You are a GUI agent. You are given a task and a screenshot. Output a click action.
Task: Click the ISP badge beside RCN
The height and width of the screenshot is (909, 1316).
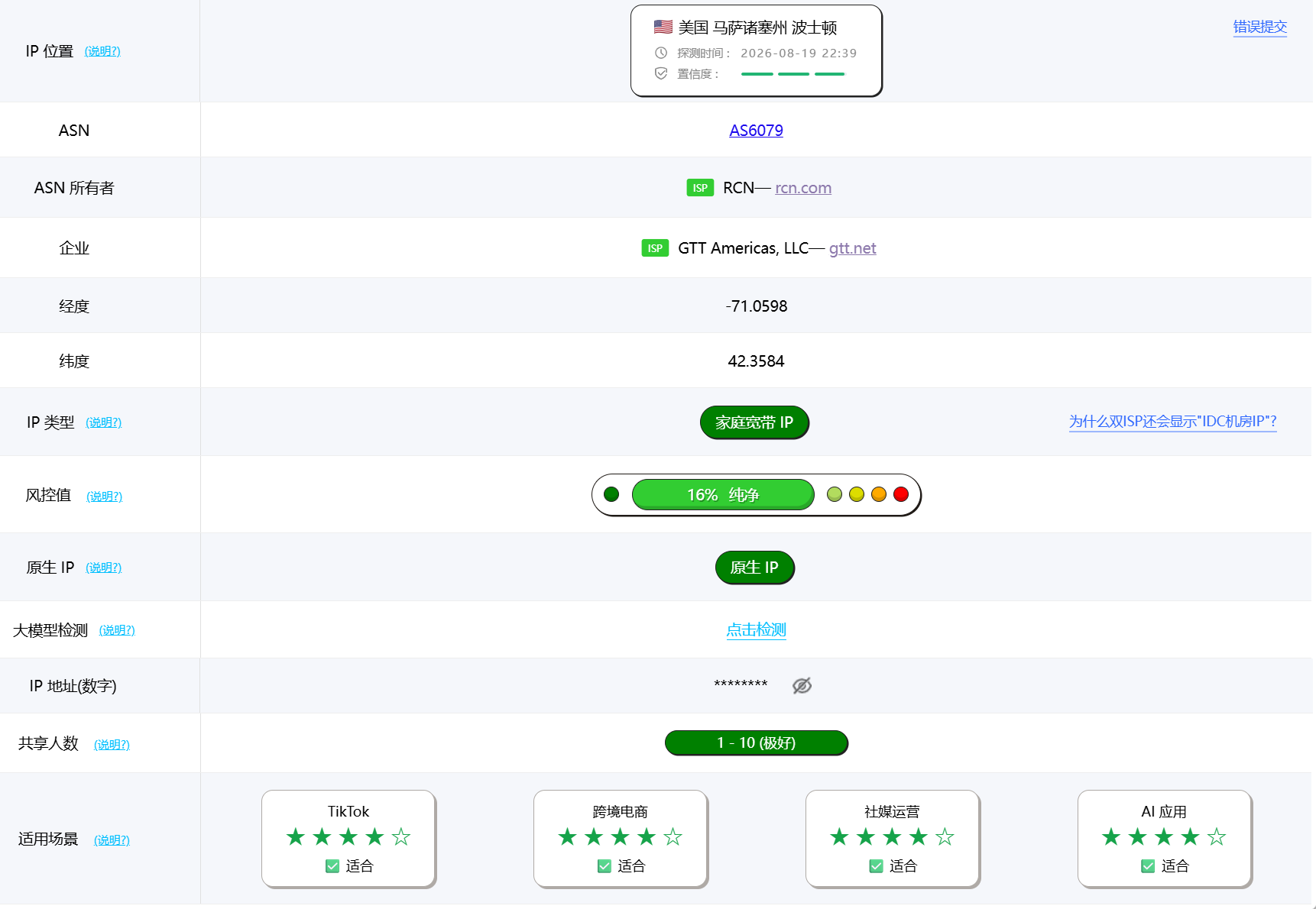(x=700, y=188)
